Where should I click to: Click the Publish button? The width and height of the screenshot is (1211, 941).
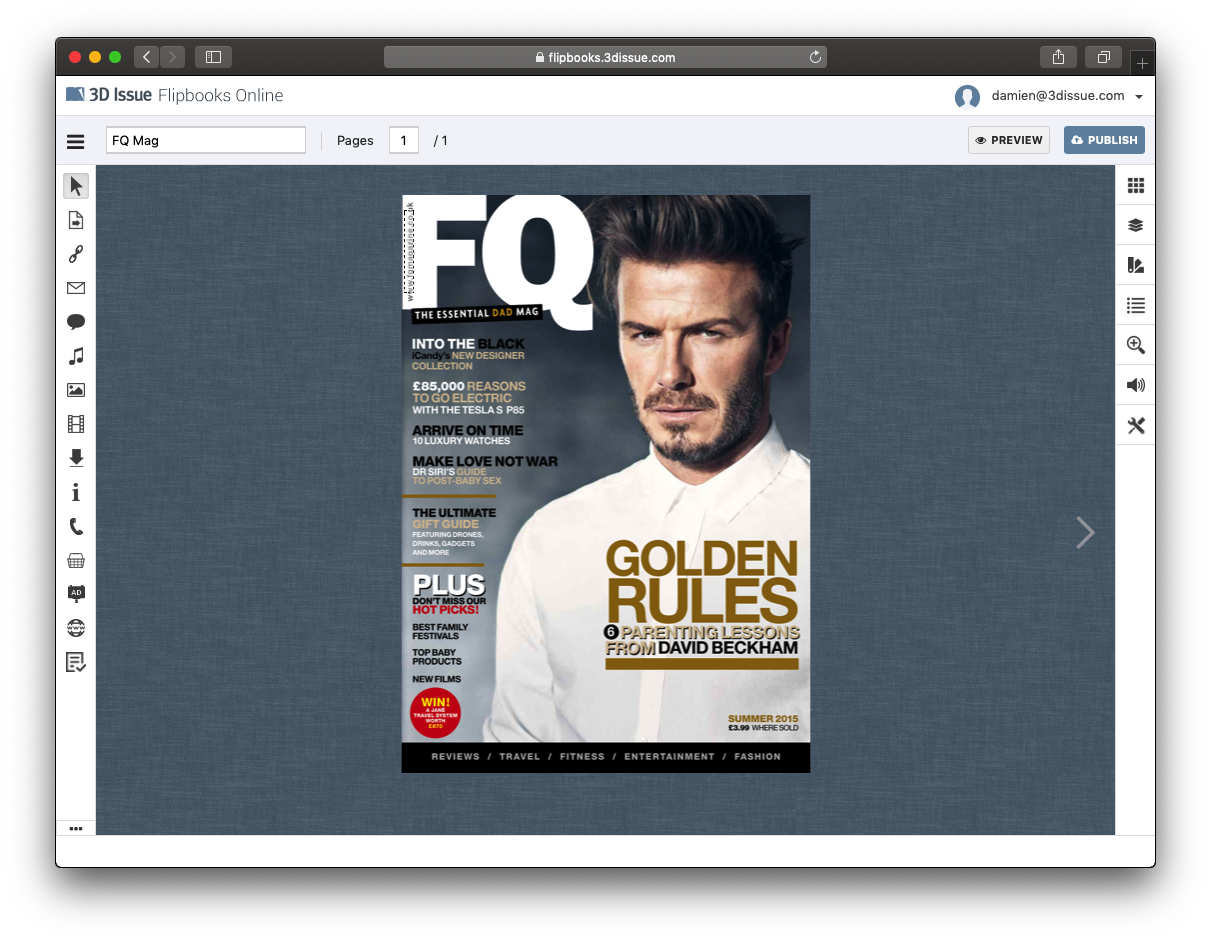1104,140
